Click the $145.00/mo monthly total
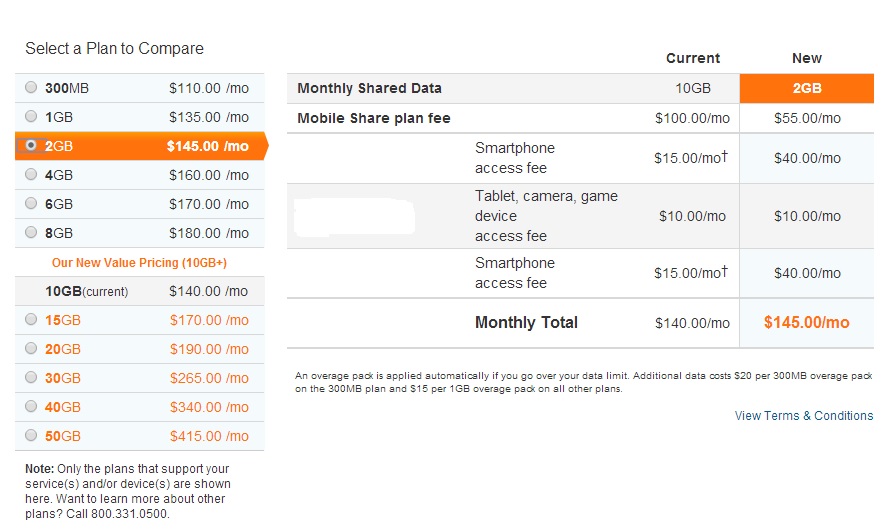Viewport: 889px width, 532px height. [x=806, y=322]
